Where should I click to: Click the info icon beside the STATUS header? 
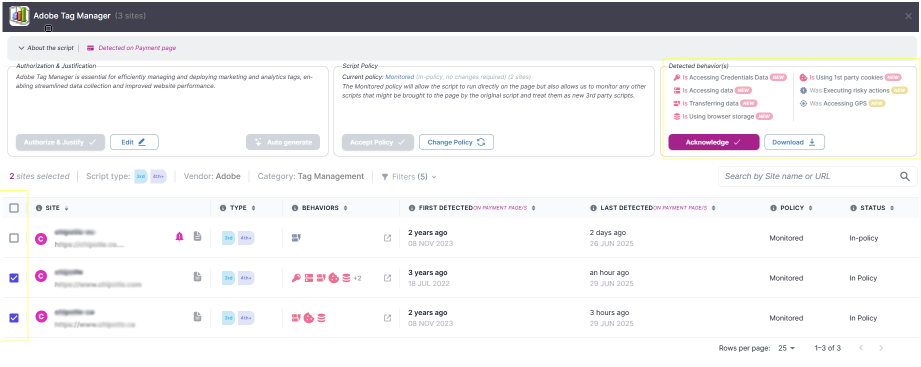[x=853, y=208]
